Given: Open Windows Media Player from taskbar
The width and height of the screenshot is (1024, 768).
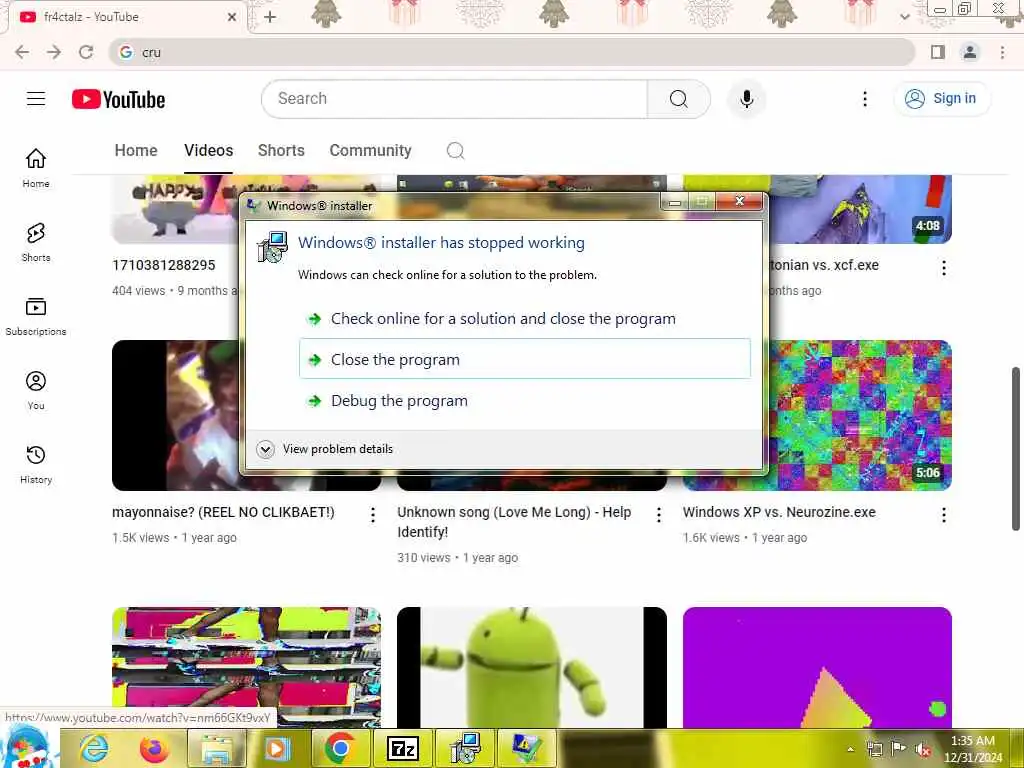Looking at the screenshot, I should pyautogui.click(x=278, y=748).
